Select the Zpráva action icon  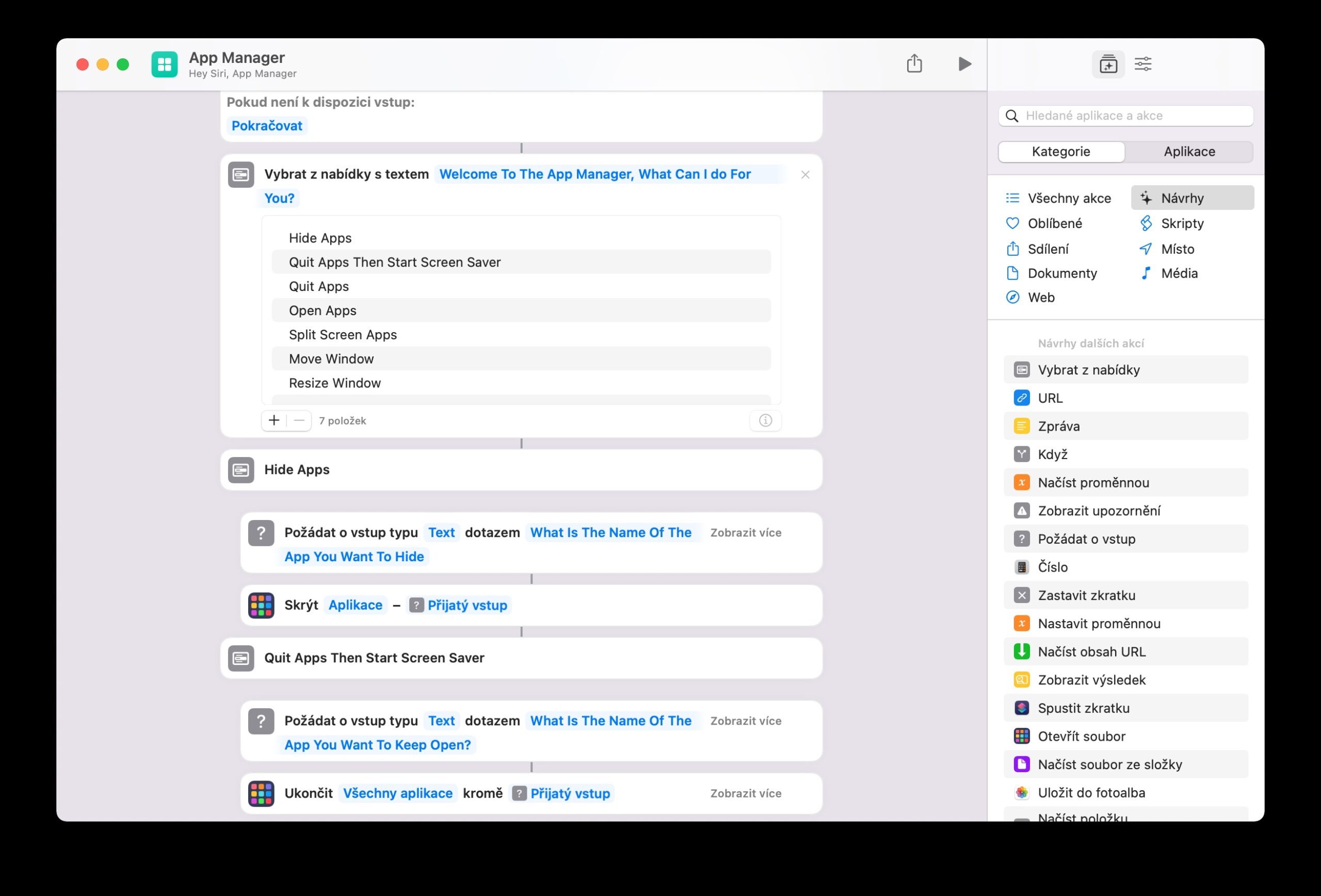pos(1023,426)
